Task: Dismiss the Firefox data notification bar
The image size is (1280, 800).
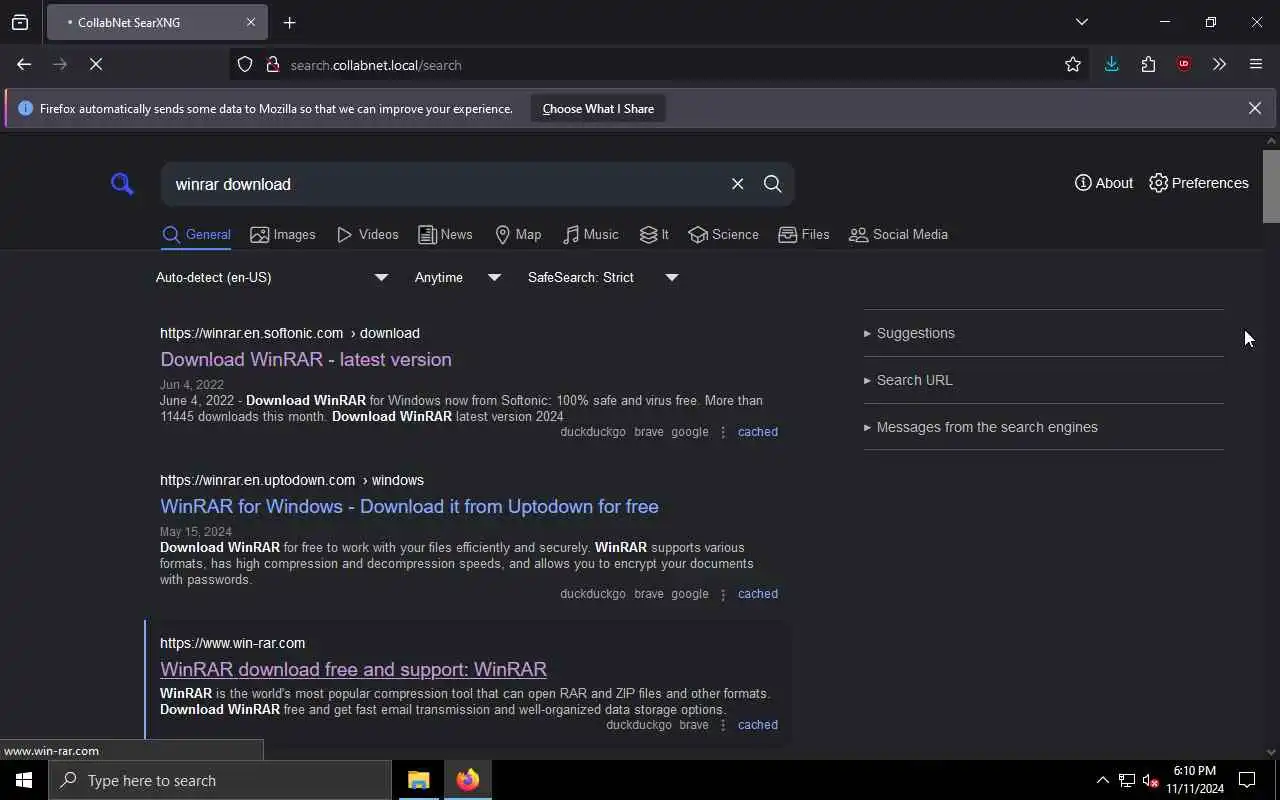Action: (x=1254, y=108)
